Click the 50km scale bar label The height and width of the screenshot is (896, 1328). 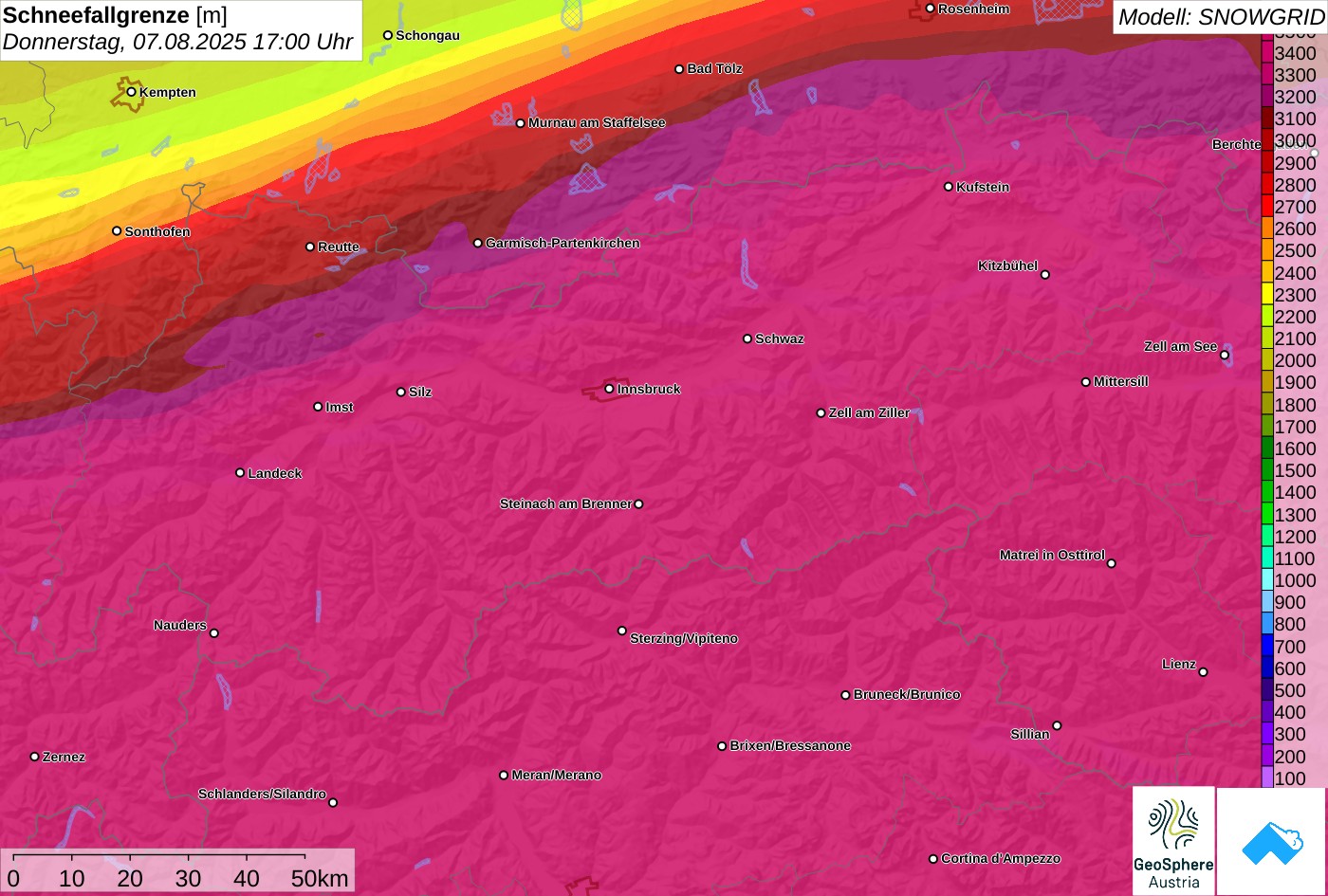(320, 879)
